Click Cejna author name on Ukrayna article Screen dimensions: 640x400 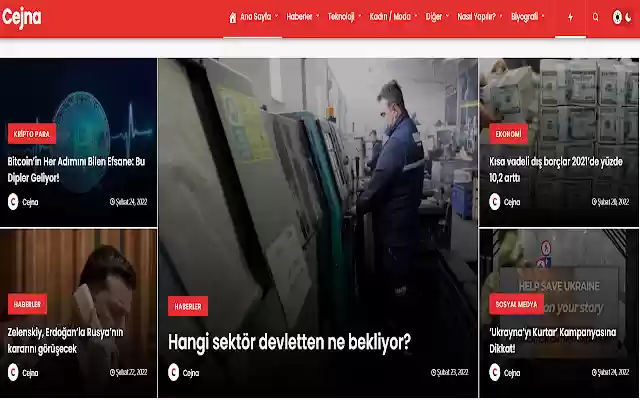512,373
